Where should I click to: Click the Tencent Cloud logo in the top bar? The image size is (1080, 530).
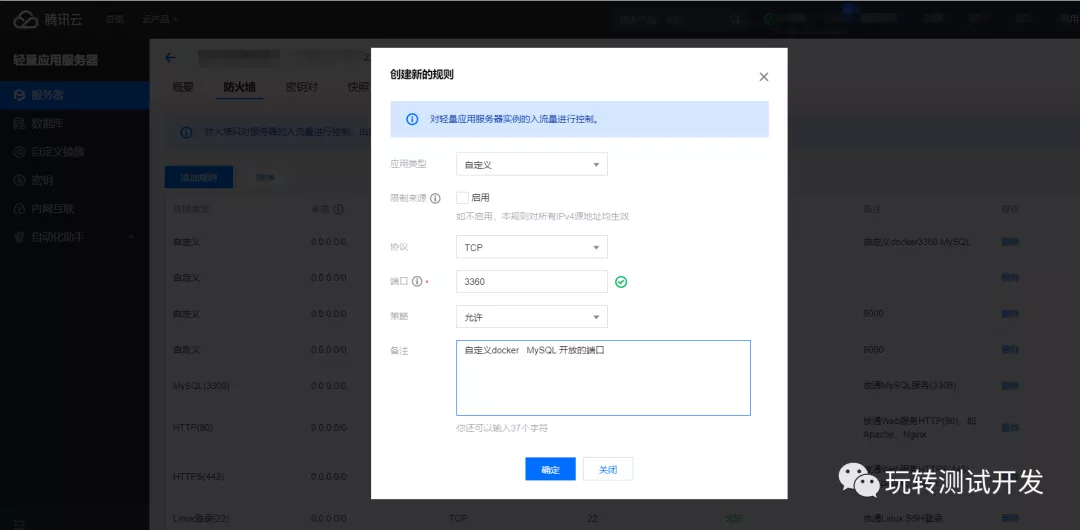pos(25,20)
